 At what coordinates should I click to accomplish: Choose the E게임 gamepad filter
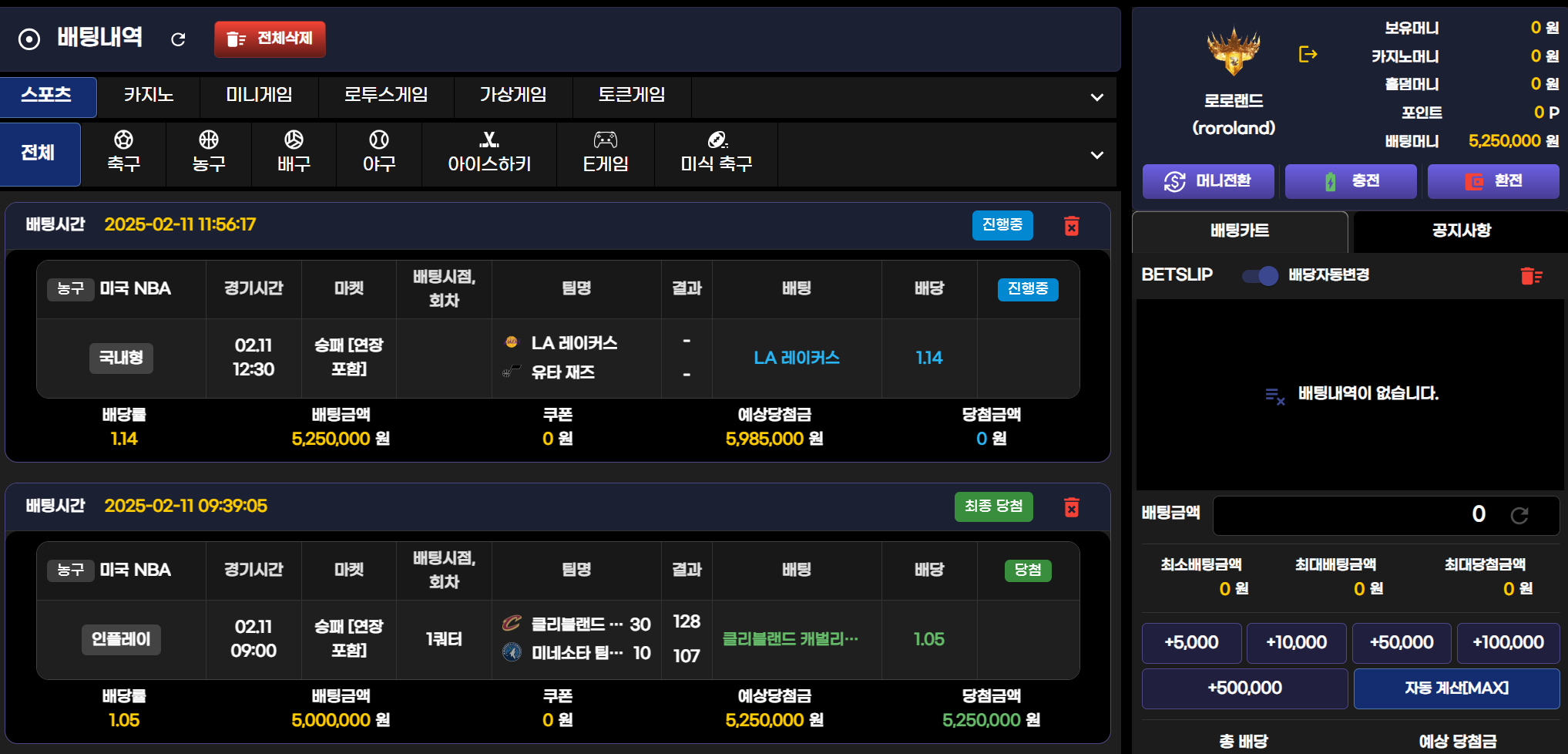point(605,153)
